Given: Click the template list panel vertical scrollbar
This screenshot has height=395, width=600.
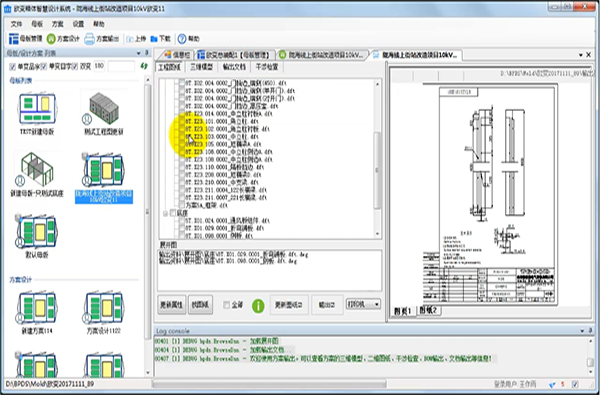Looking at the screenshot, I should coord(148,226).
